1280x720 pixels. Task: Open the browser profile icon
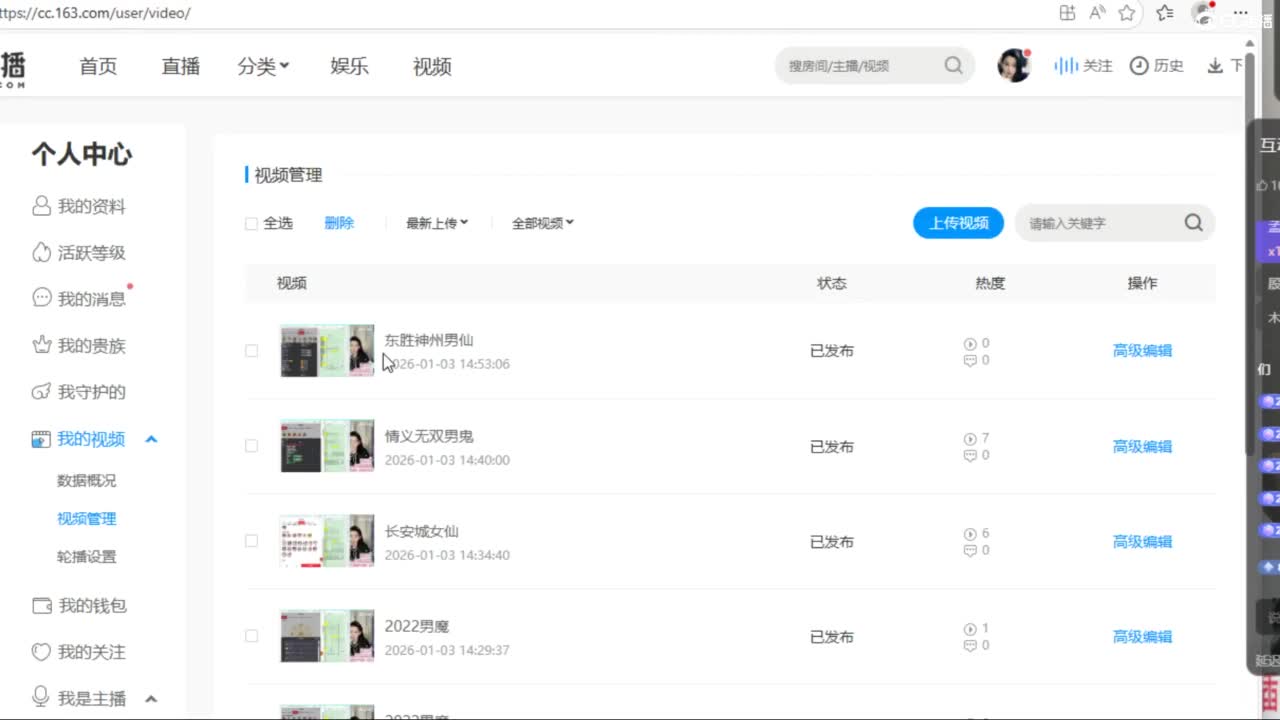(x=1203, y=13)
